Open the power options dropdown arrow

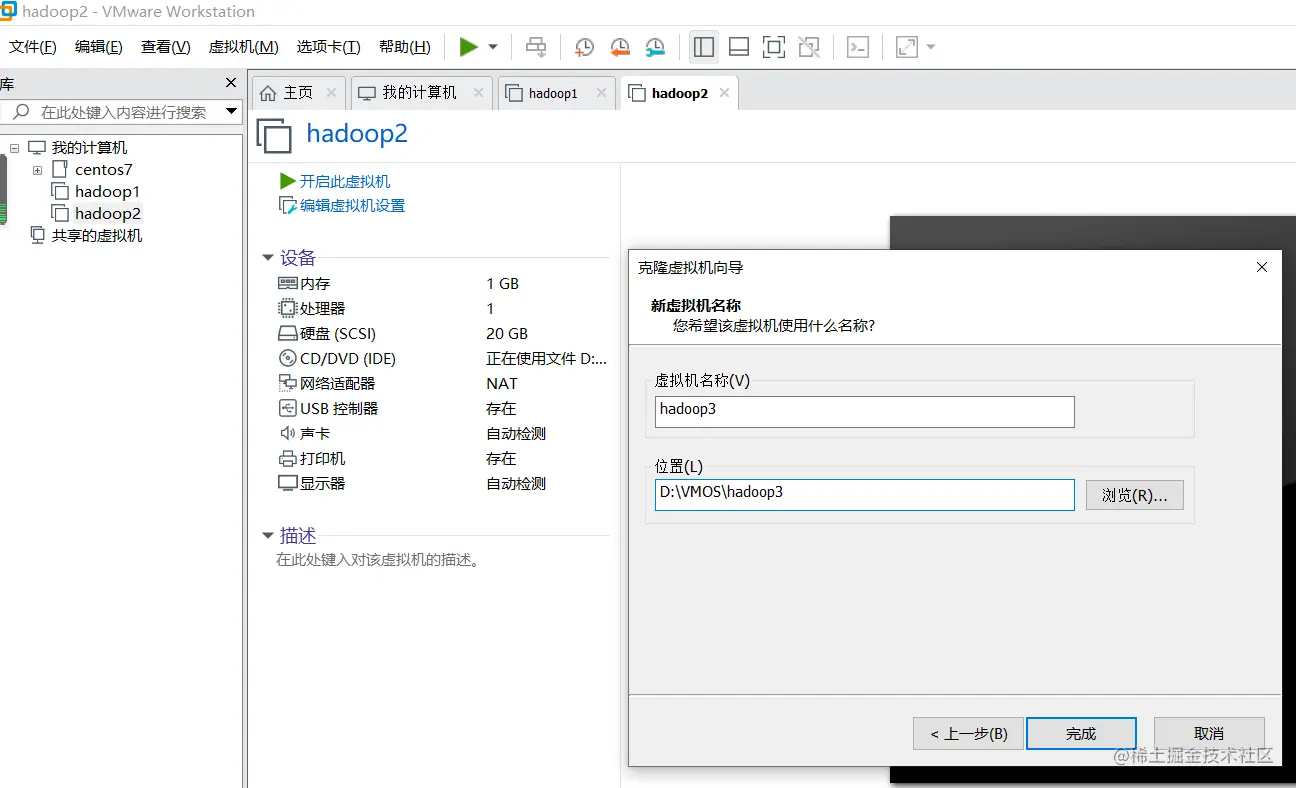pos(493,47)
